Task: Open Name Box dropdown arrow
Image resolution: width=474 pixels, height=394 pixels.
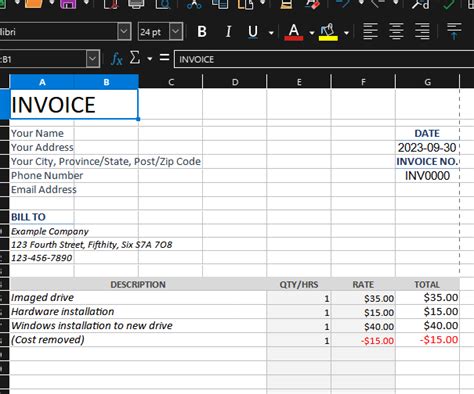Action: tap(93, 59)
